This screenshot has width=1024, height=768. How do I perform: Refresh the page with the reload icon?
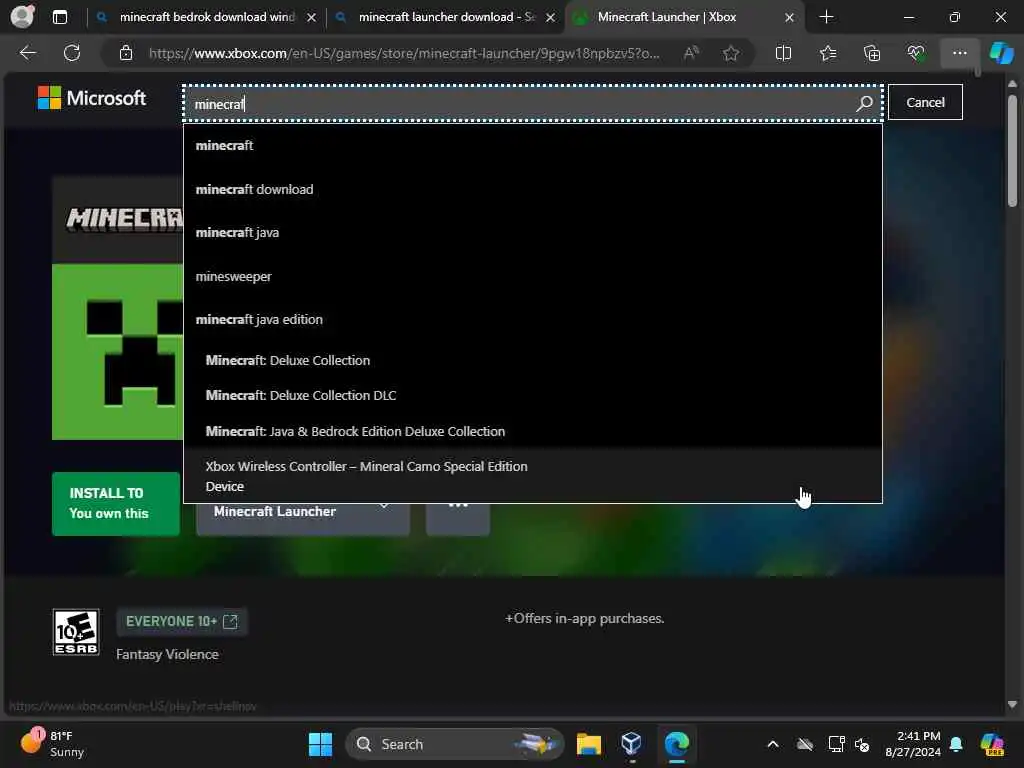pyautogui.click(x=72, y=53)
